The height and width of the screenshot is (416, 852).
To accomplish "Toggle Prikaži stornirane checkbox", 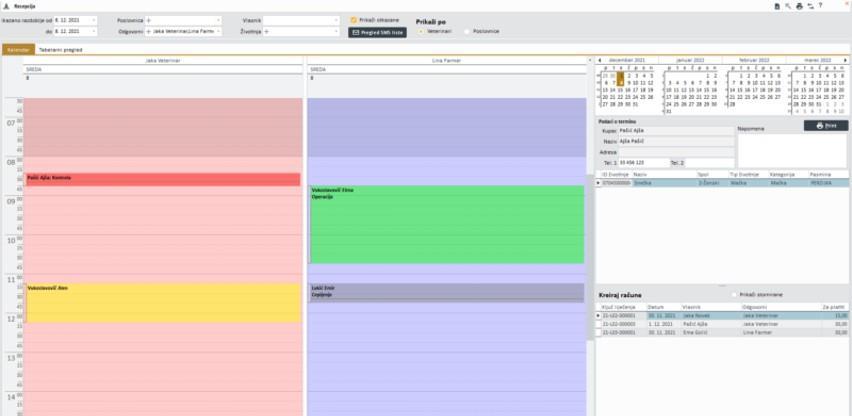I will coord(734,294).
